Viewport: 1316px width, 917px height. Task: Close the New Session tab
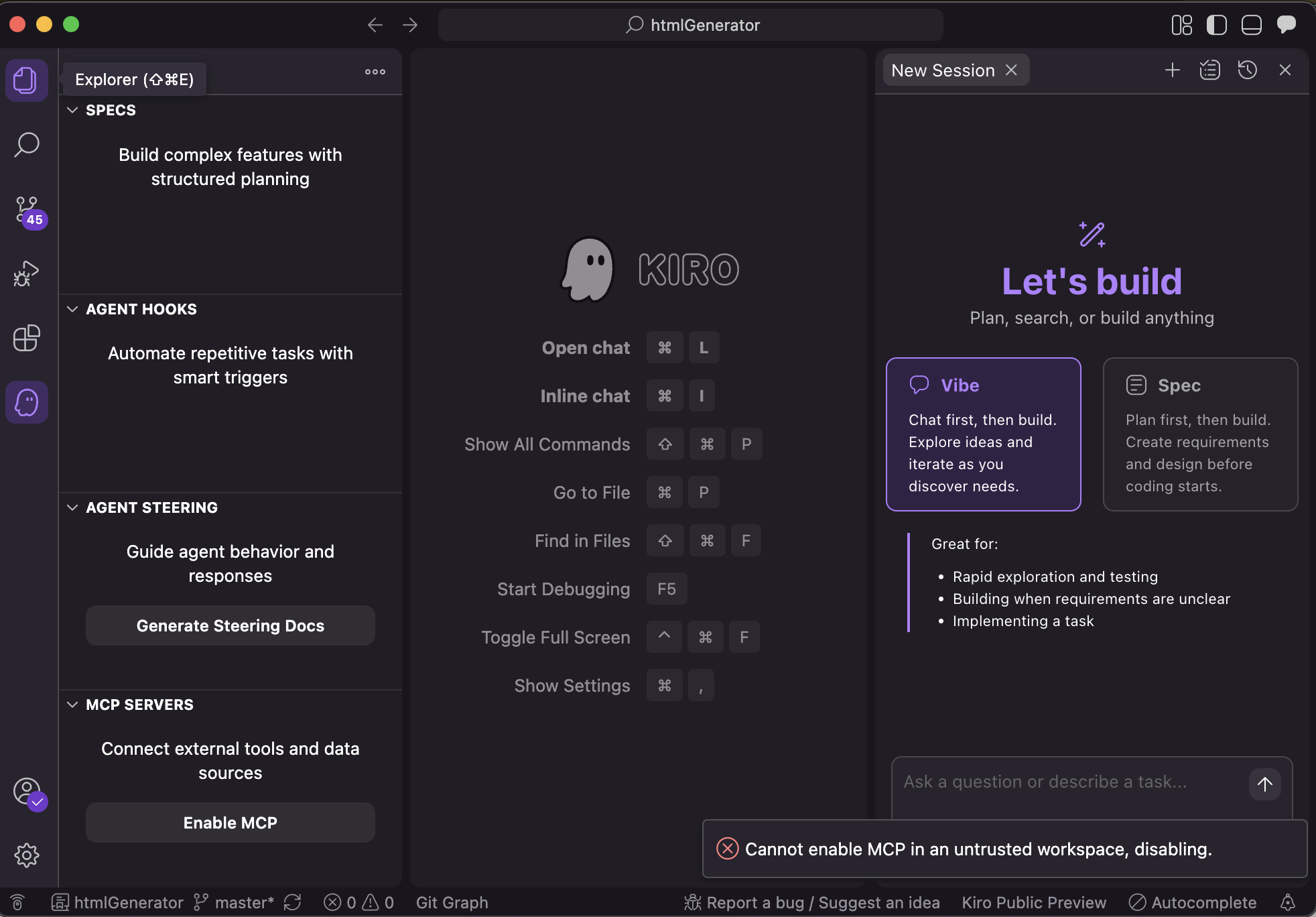1012,70
